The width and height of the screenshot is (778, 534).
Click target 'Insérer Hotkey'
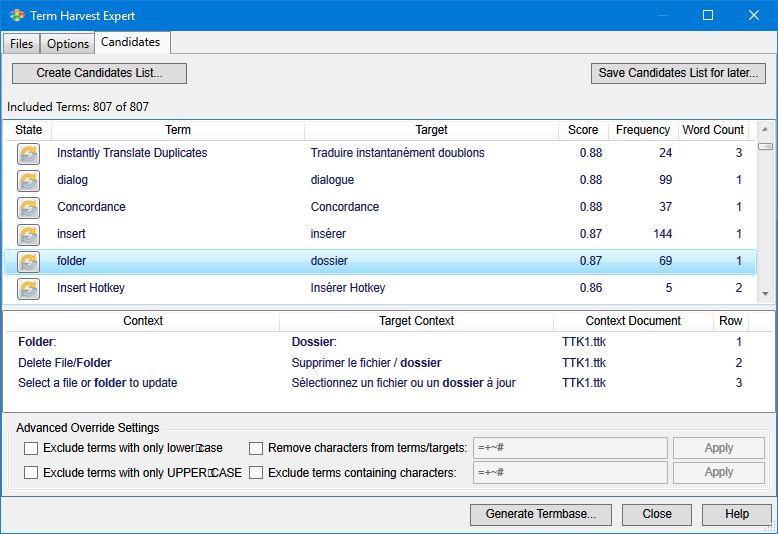(348, 288)
